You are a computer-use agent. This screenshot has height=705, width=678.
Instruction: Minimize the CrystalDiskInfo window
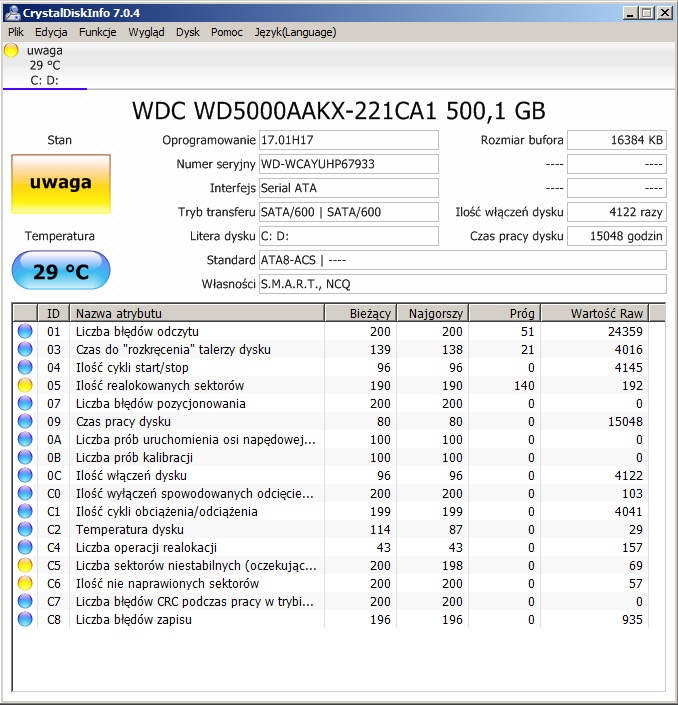(630, 13)
